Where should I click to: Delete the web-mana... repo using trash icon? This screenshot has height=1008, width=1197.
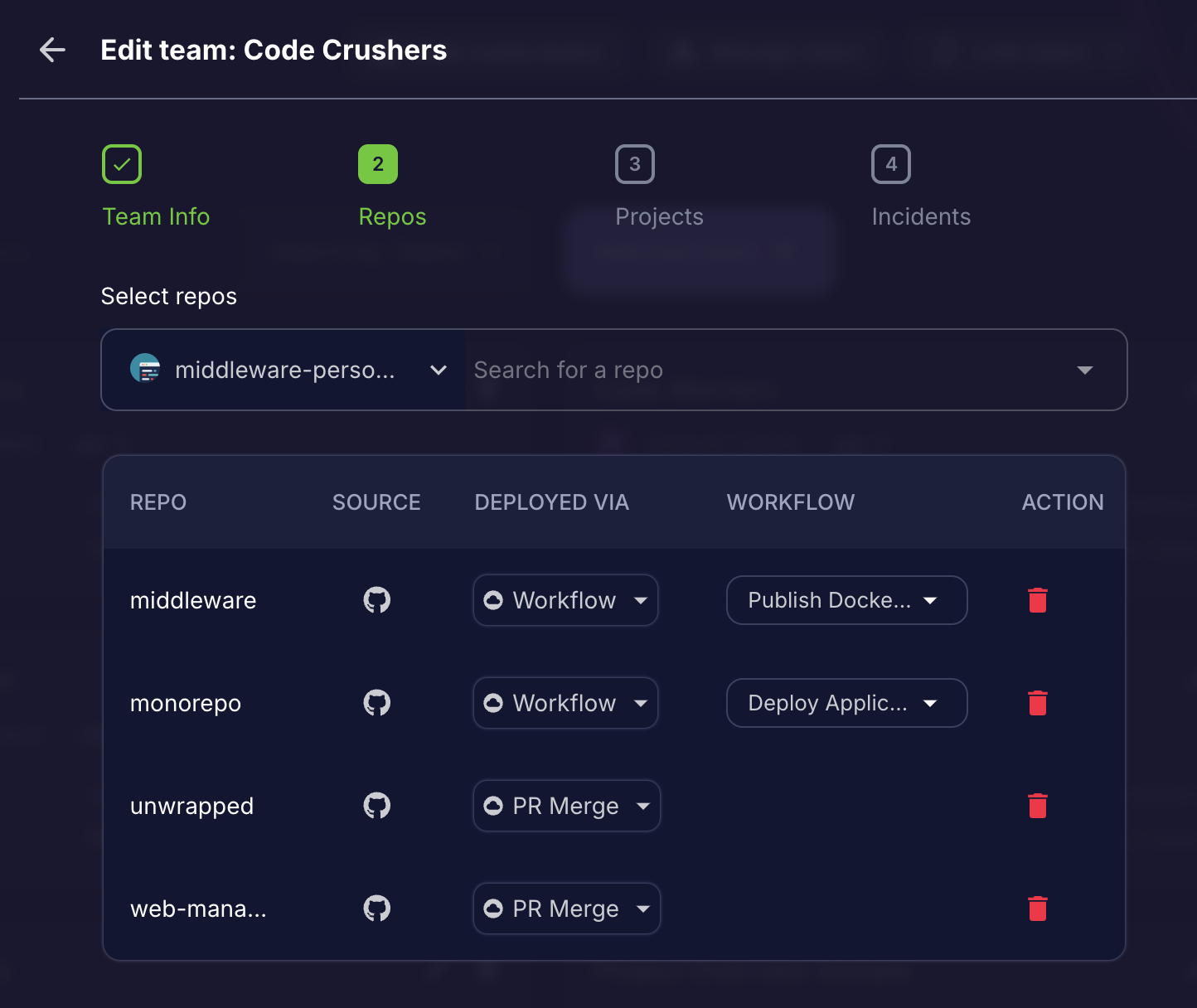(1037, 909)
